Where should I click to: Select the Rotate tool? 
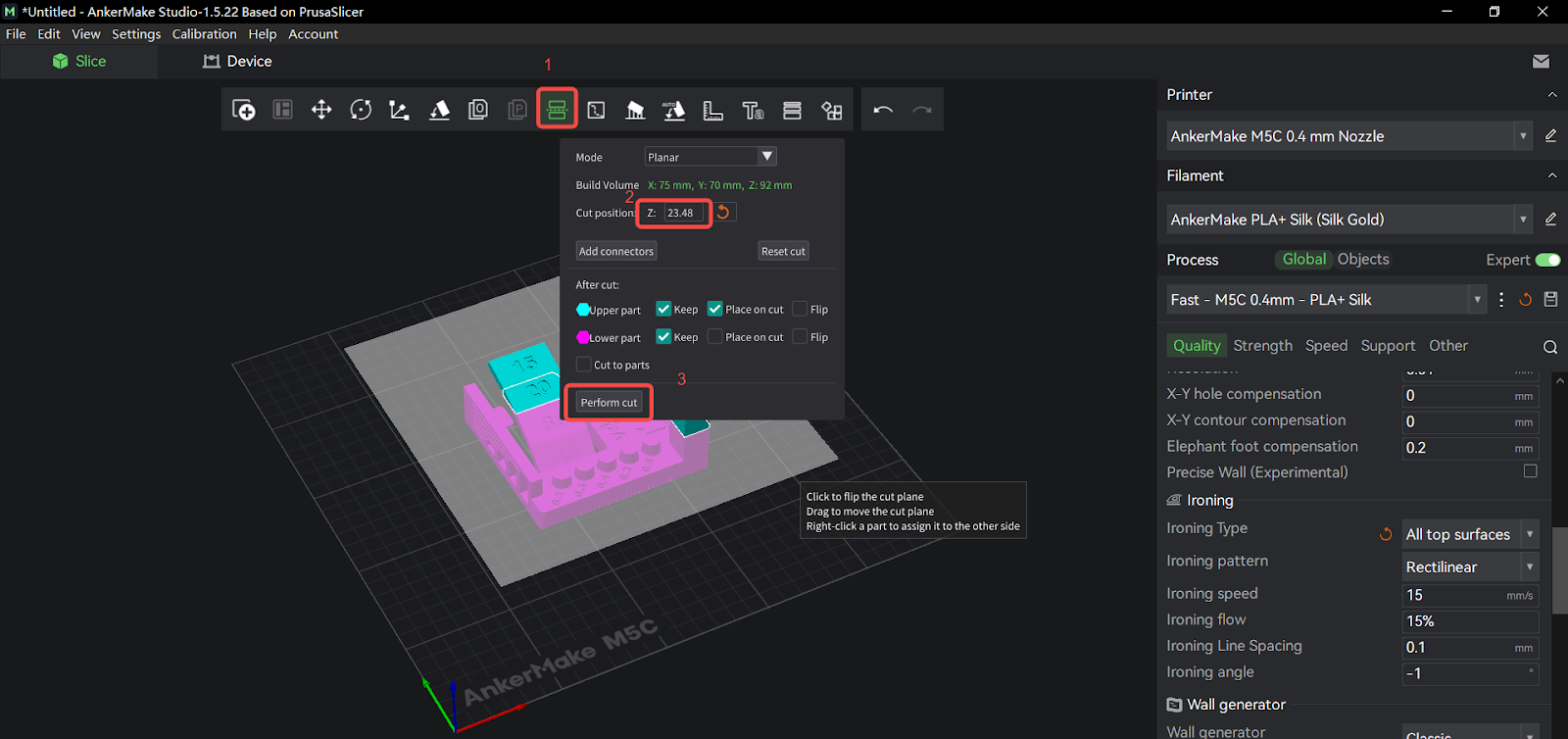pyautogui.click(x=361, y=110)
